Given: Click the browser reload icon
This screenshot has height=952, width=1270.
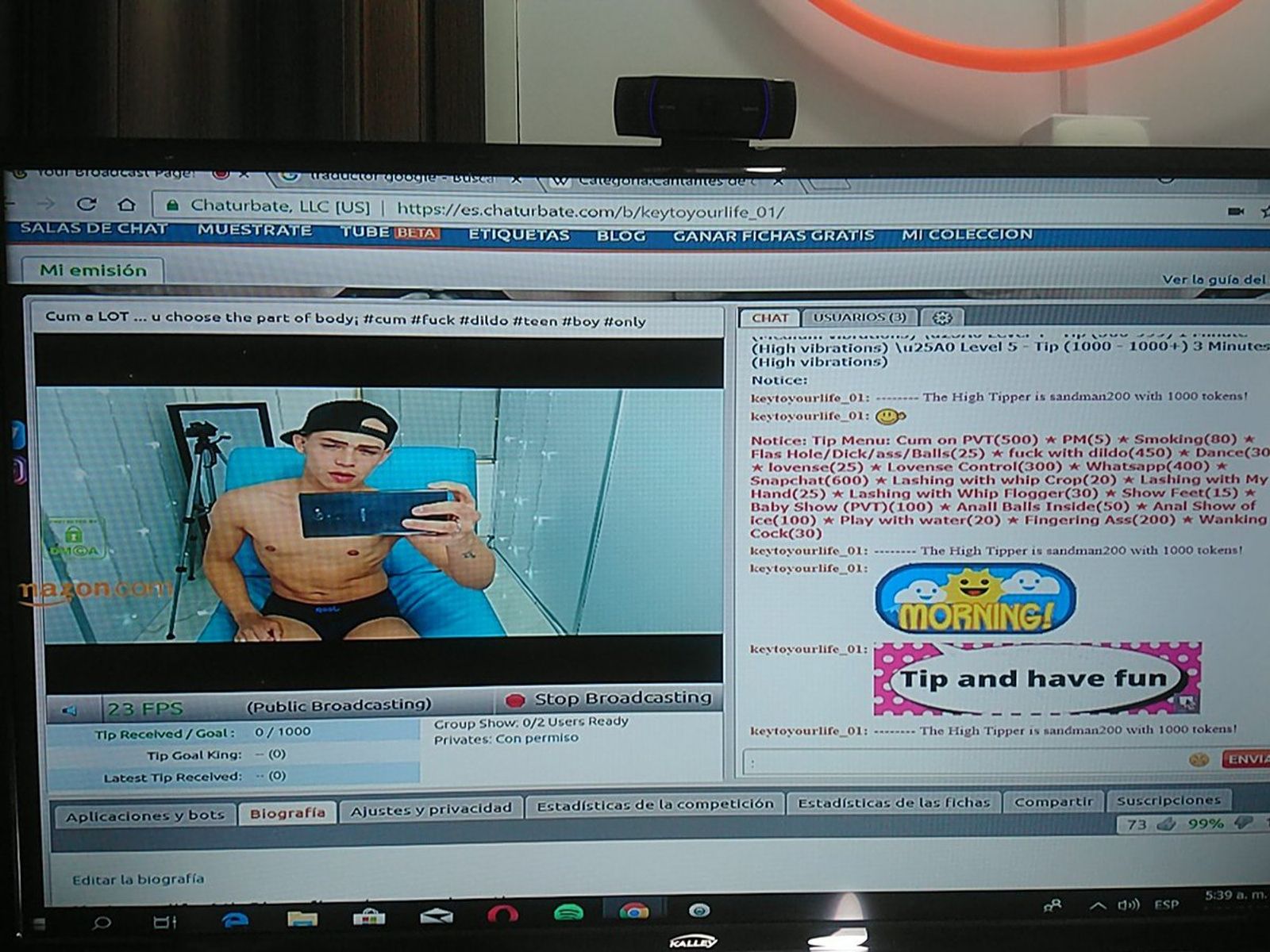Looking at the screenshot, I should (87, 205).
